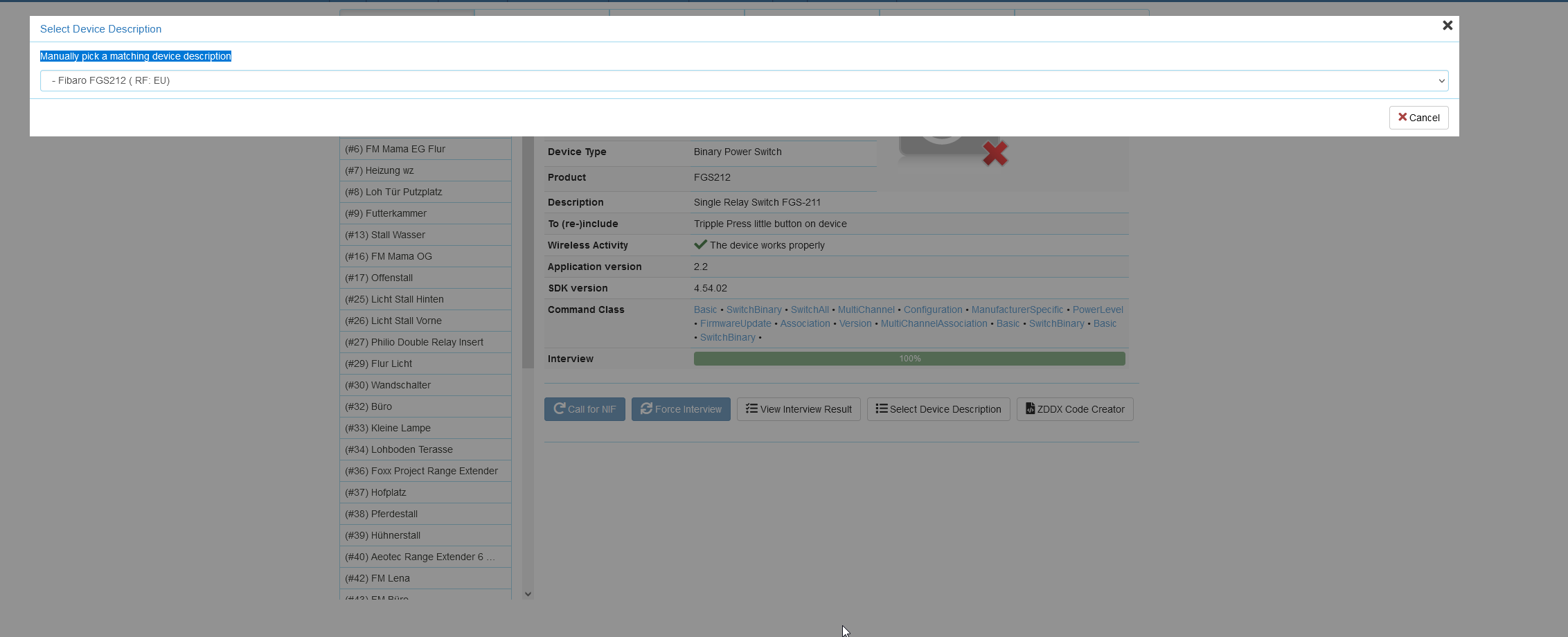Select device (#7) Heizung wz
Image resolution: width=1568 pixels, height=637 pixels.
(425, 170)
